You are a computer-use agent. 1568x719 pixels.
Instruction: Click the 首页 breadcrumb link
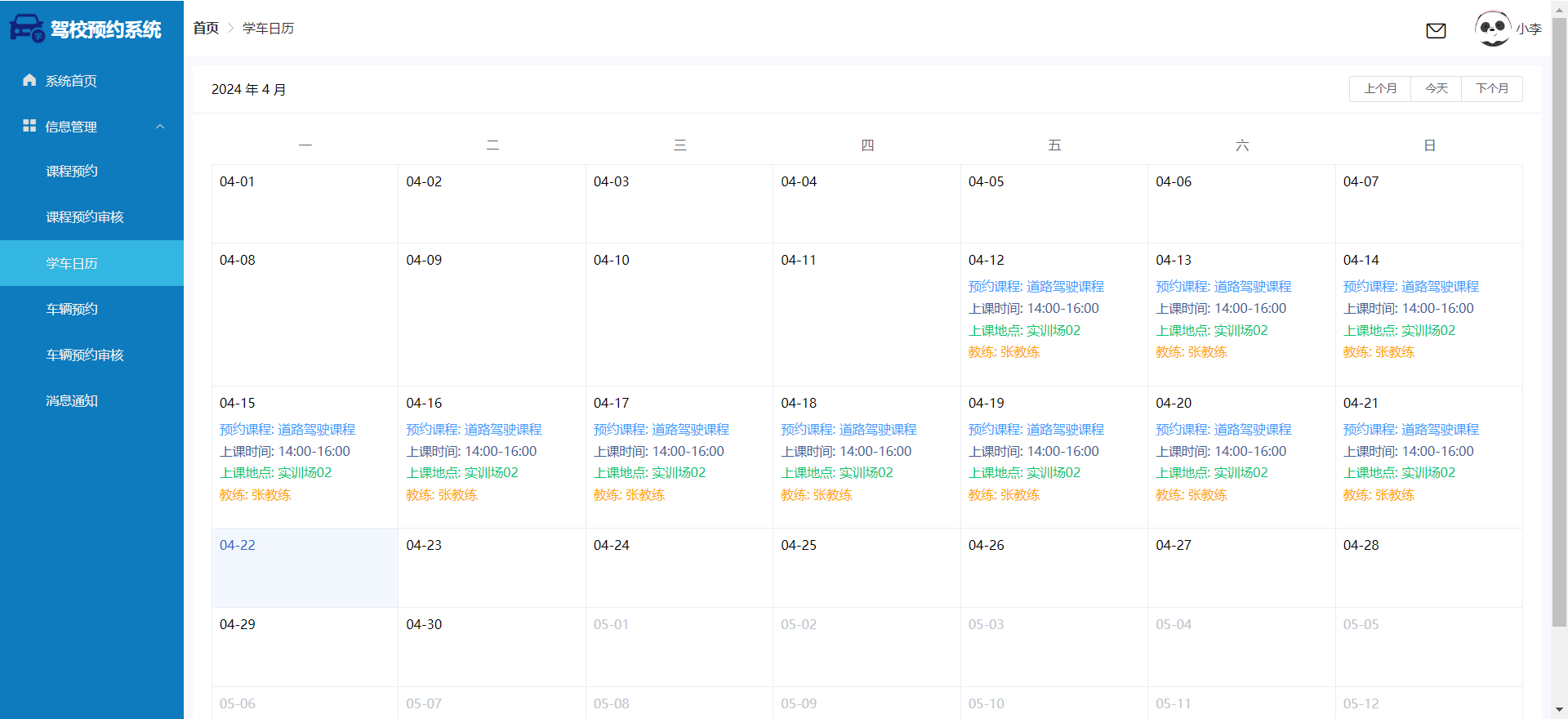click(206, 29)
